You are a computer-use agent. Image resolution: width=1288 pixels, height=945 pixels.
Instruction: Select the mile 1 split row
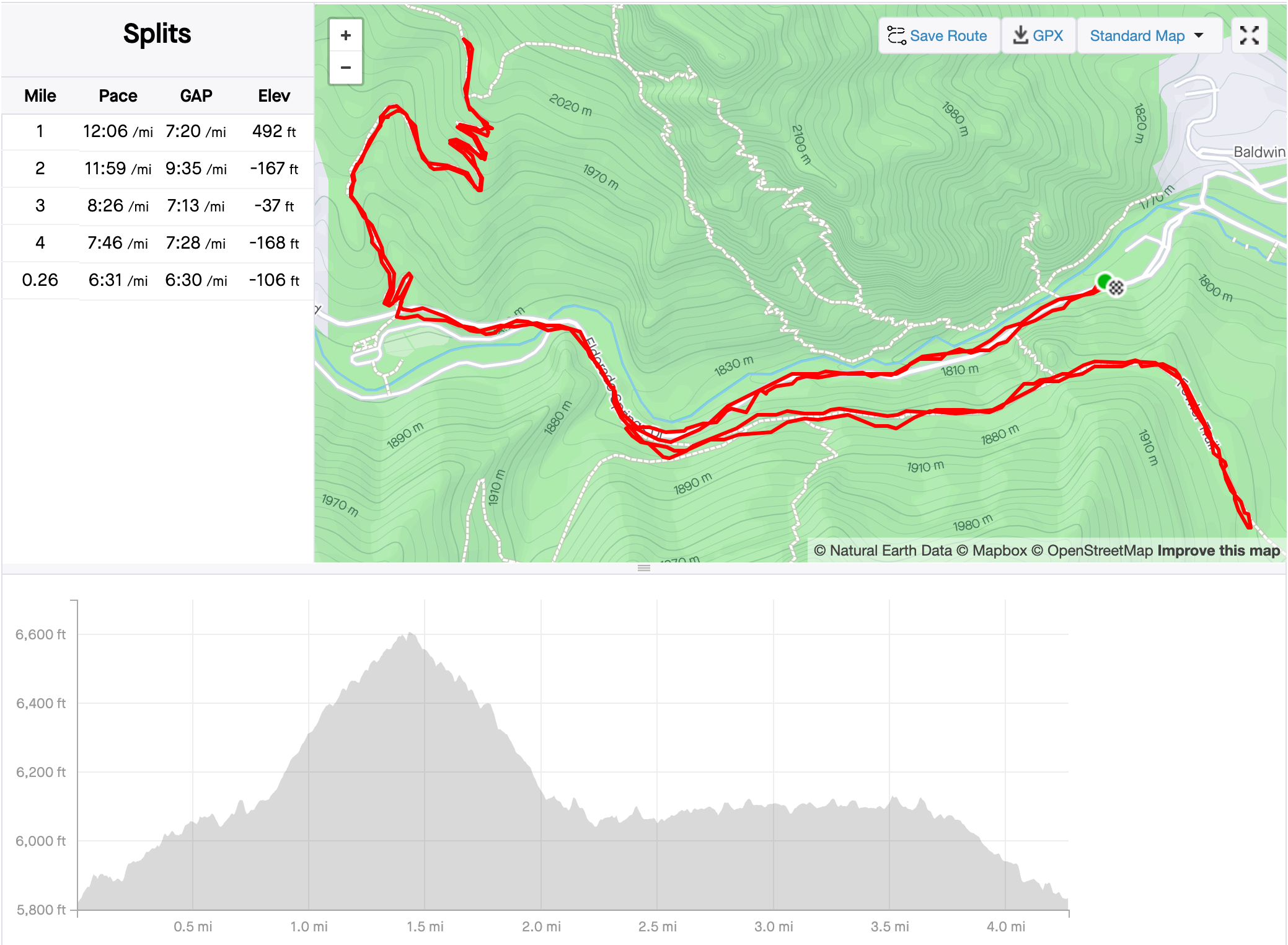(158, 131)
